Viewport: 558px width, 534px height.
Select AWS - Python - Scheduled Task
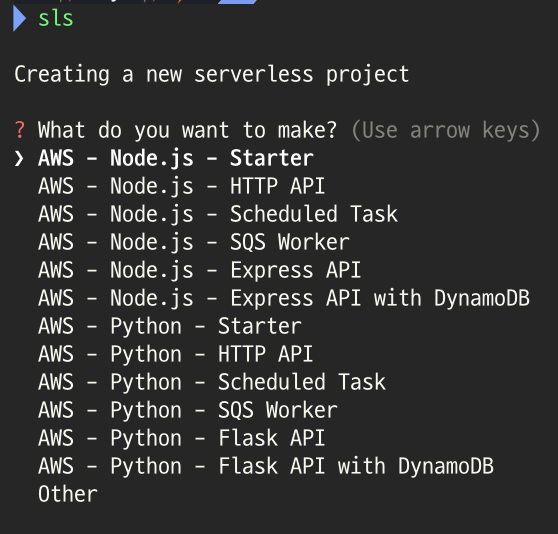pos(212,382)
